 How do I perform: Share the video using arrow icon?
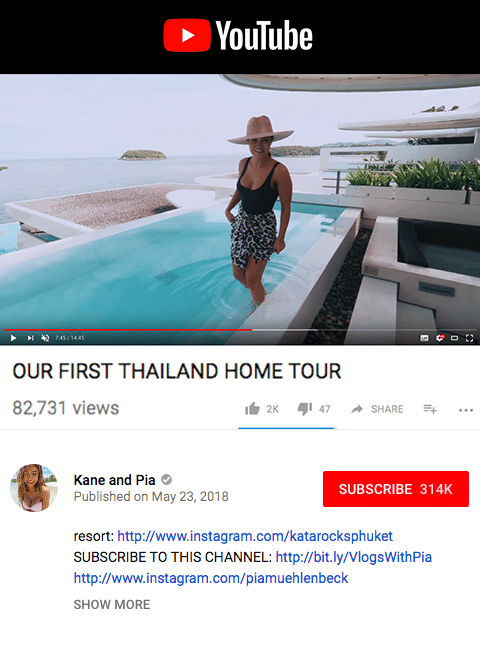[357, 409]
